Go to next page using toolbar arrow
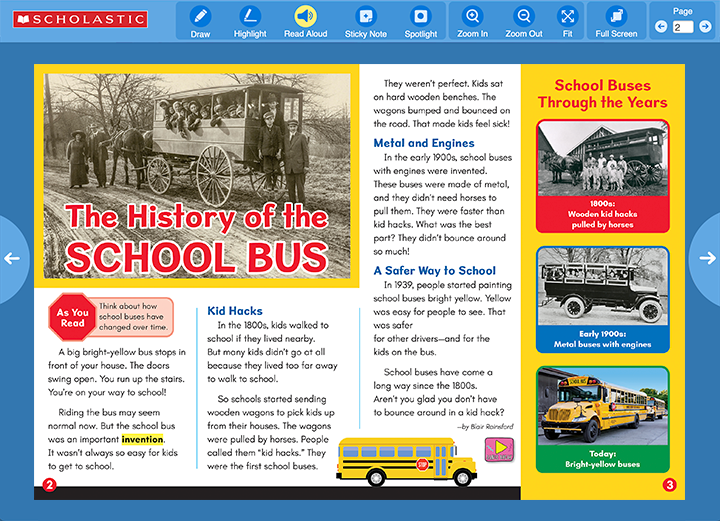Image resolution: width=720 pixels, height=521 pixels. click(x=705, y=27)
